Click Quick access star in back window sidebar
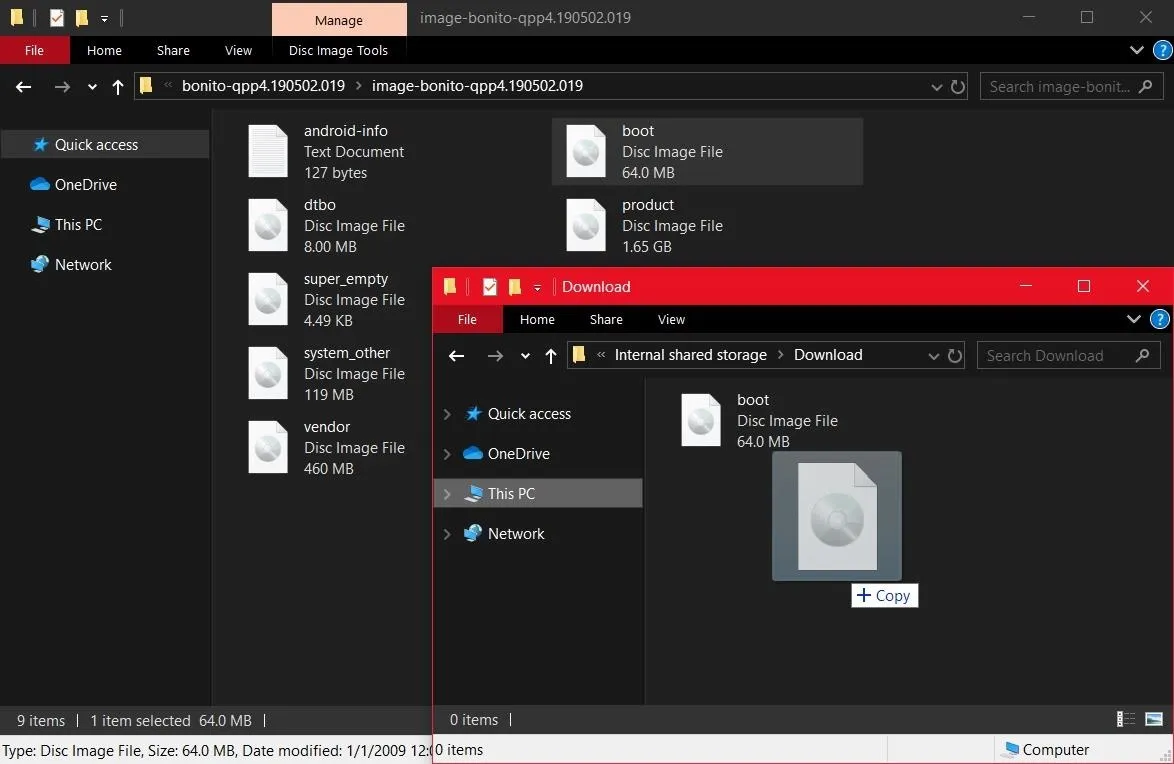The width and height of the screenshot is (1174, 764). click(40, 145)
